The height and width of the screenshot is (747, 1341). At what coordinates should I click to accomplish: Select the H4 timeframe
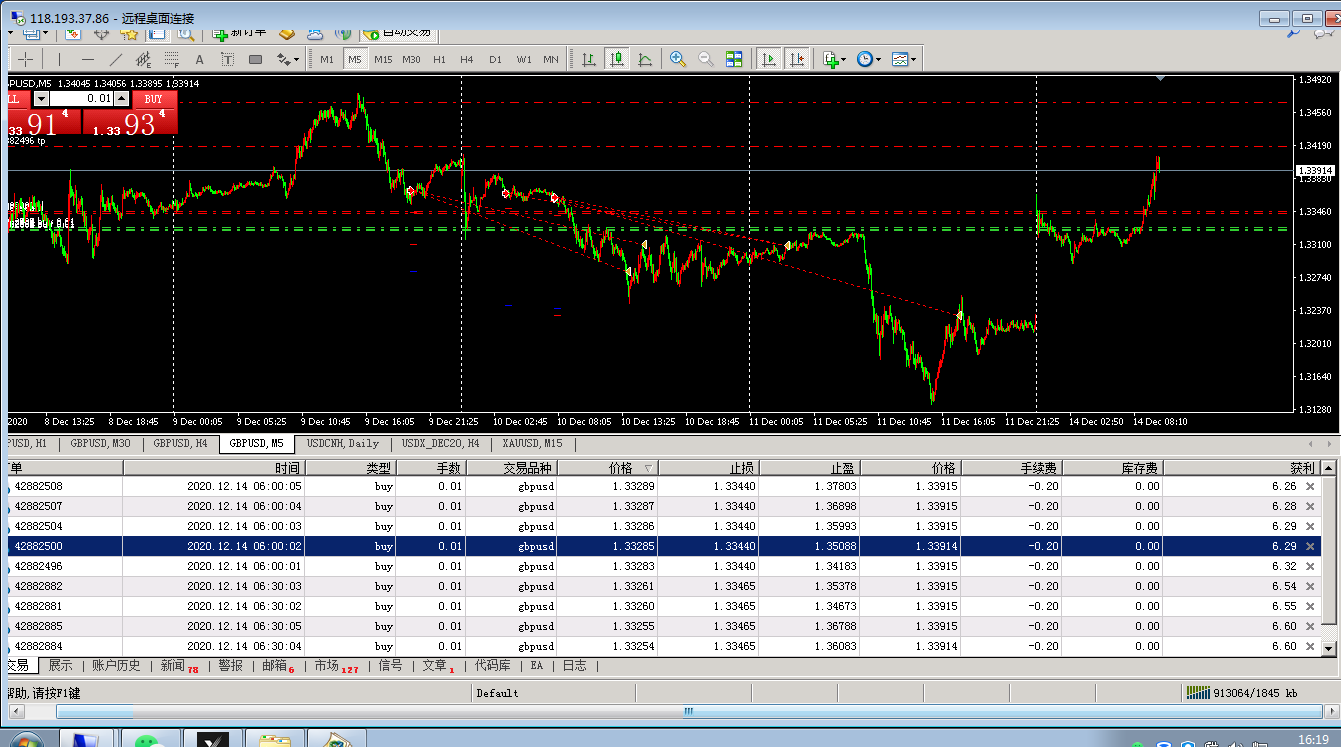[x=467, y=59]
